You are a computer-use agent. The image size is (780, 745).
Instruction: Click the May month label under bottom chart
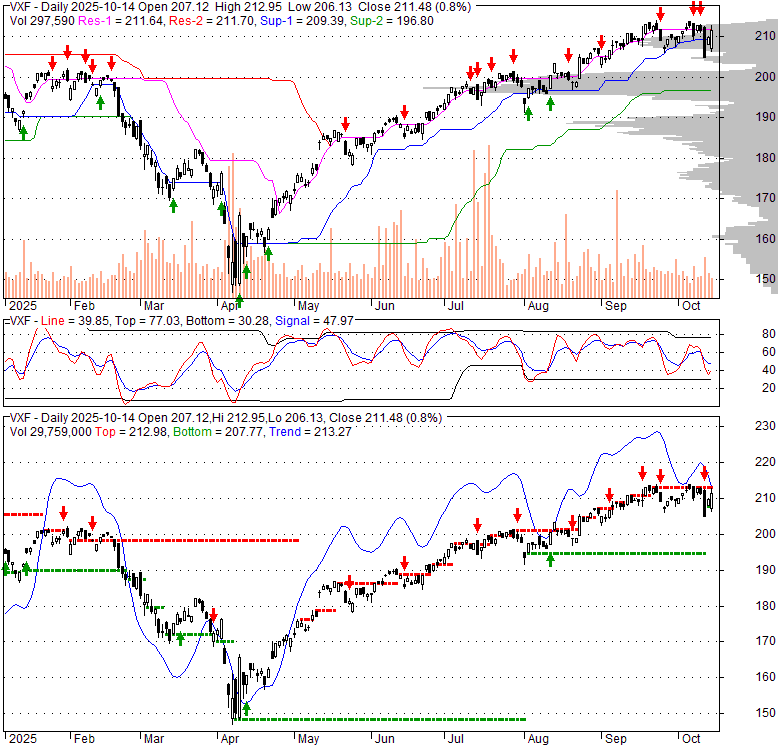[308, 739]
